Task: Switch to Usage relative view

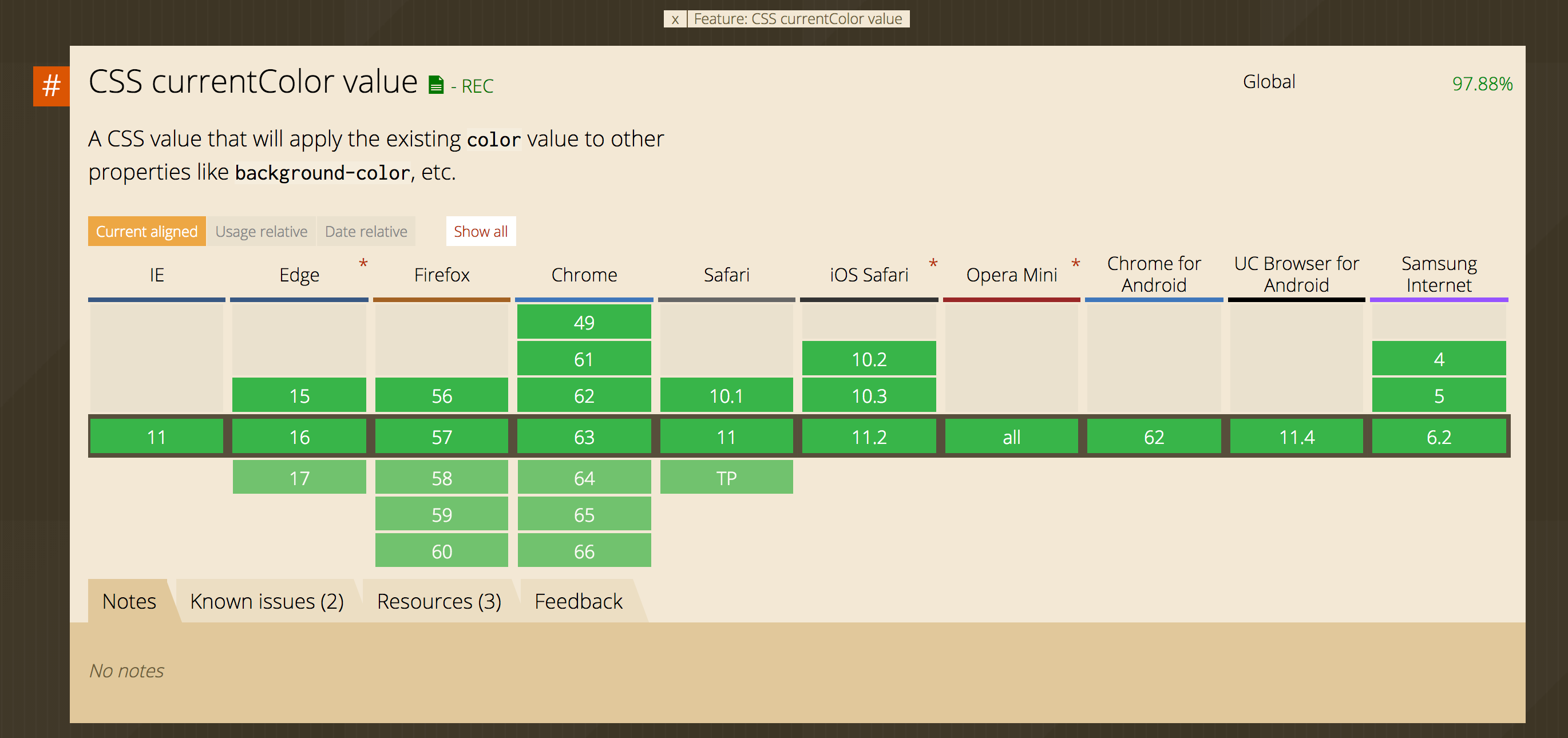Action: pos(261,231)
